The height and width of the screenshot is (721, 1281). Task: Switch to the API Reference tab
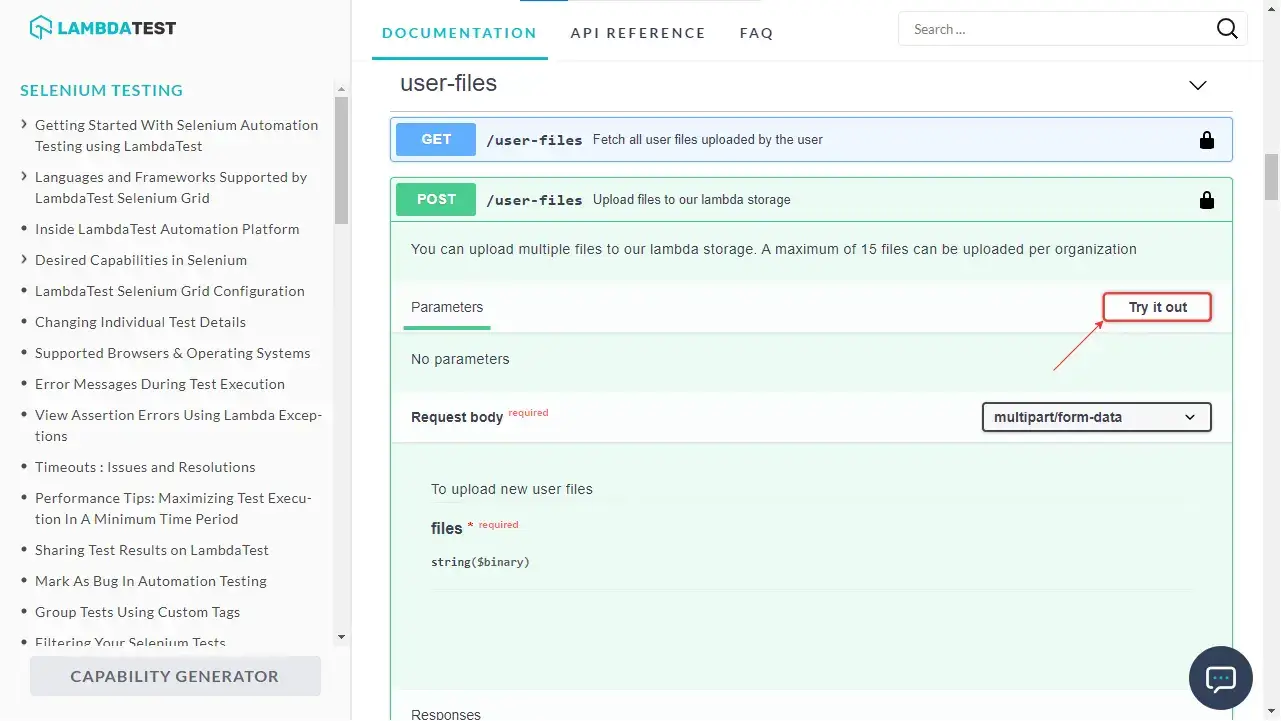point(638,33)
